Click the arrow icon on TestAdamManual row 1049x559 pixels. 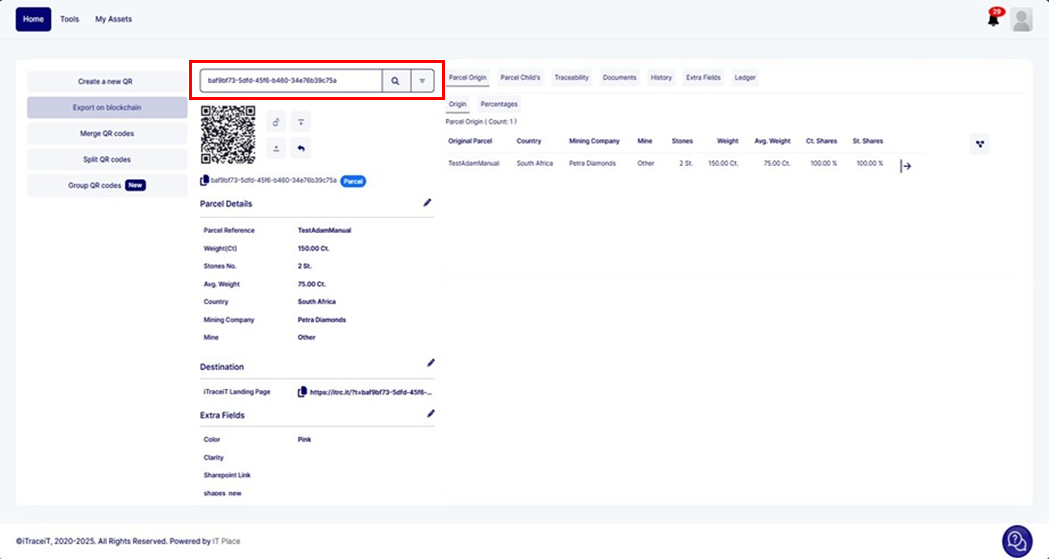click(906, 166)
